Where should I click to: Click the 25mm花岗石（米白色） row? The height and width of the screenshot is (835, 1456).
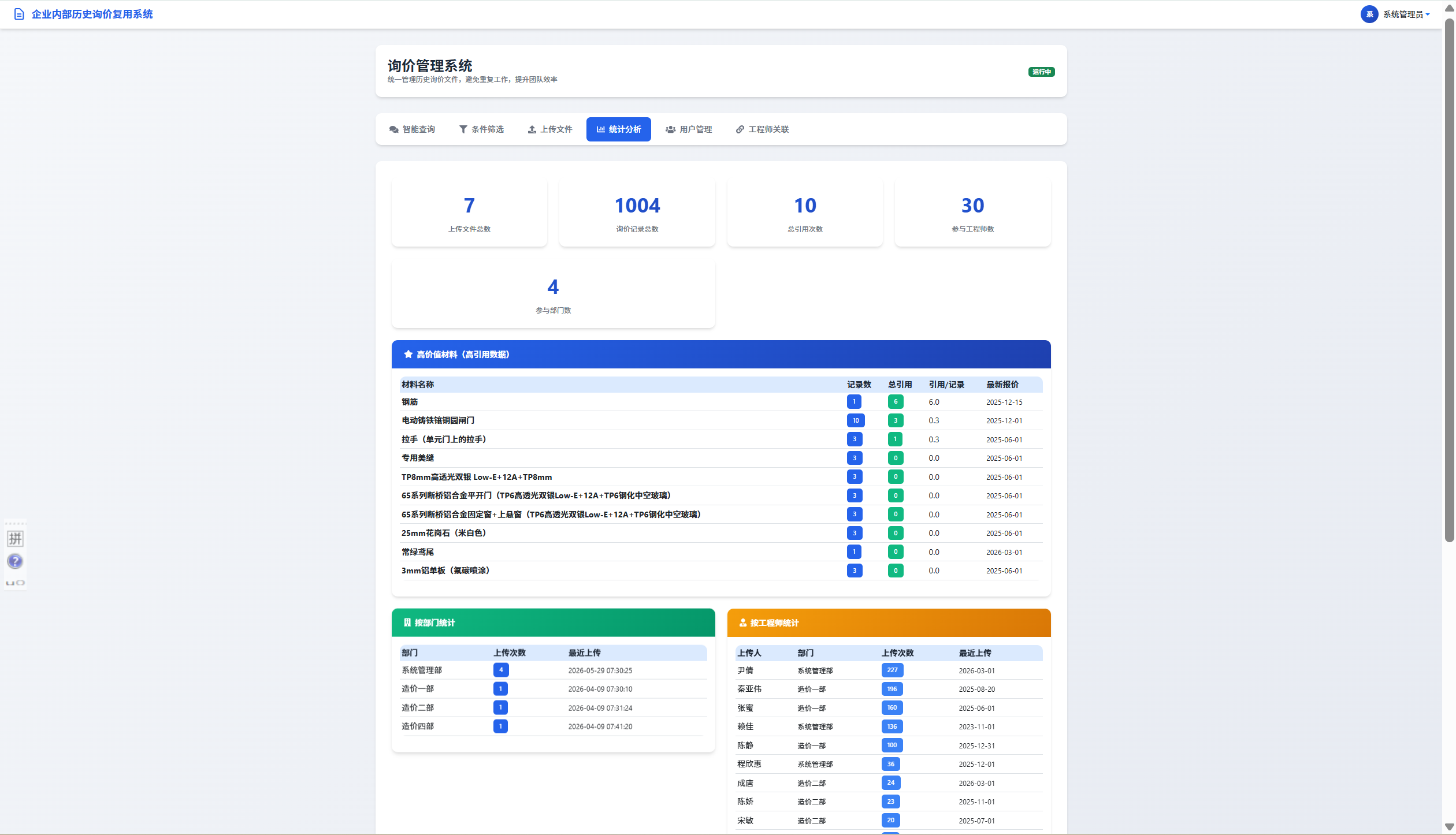[721, 533]
